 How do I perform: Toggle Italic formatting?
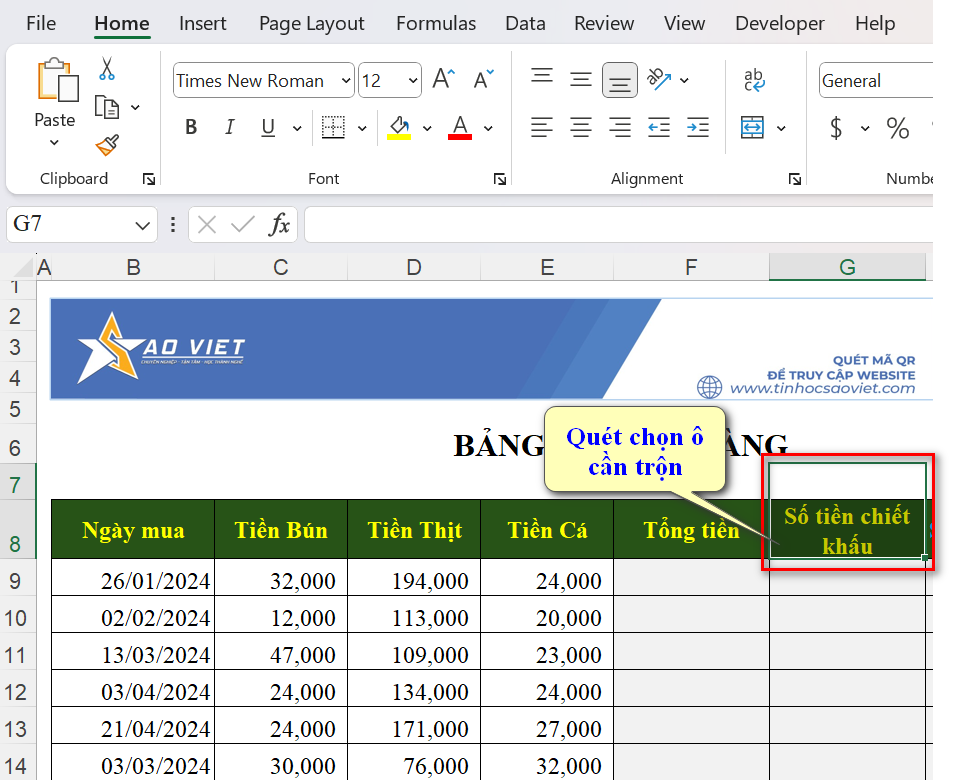(229, 128)
